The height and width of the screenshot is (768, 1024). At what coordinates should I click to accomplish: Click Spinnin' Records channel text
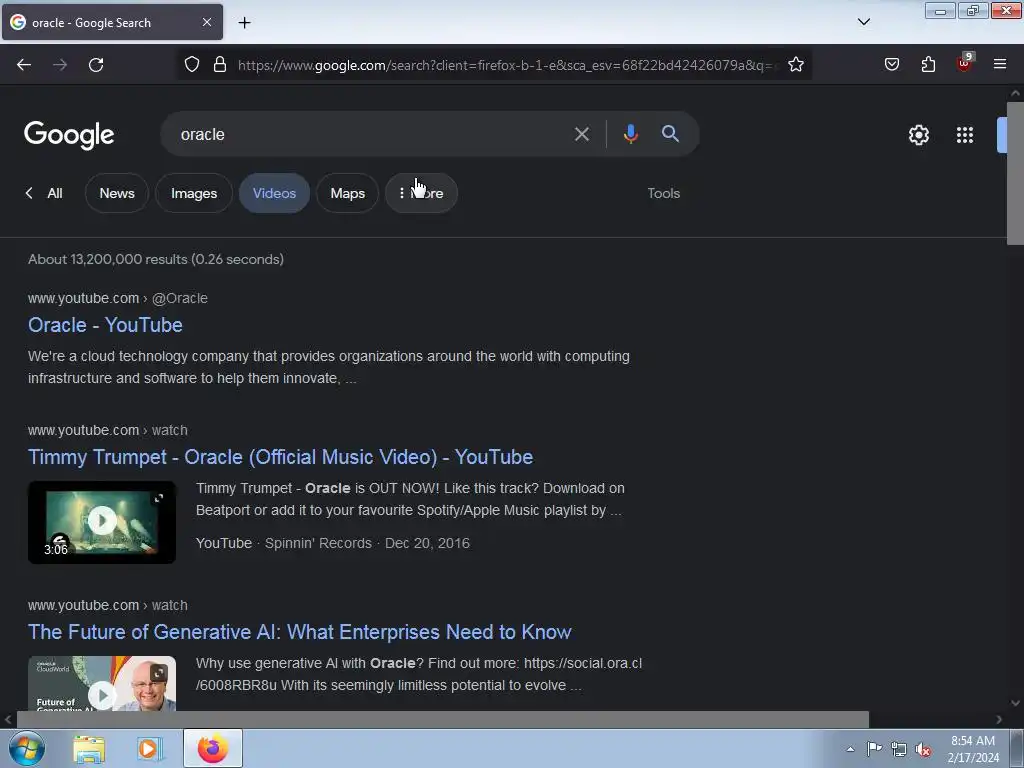[318, 543]
